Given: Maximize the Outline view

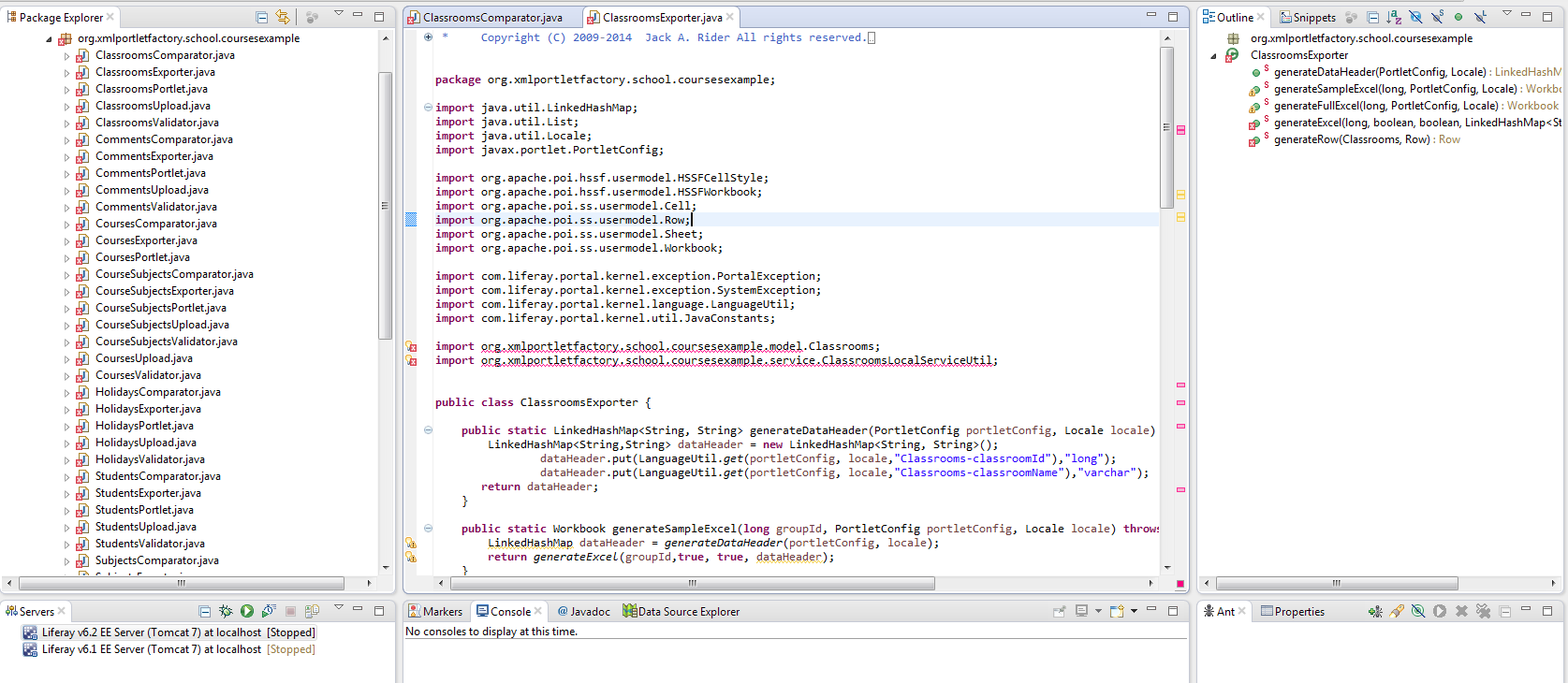Looking at the screenshot, I should [1548, 16].
